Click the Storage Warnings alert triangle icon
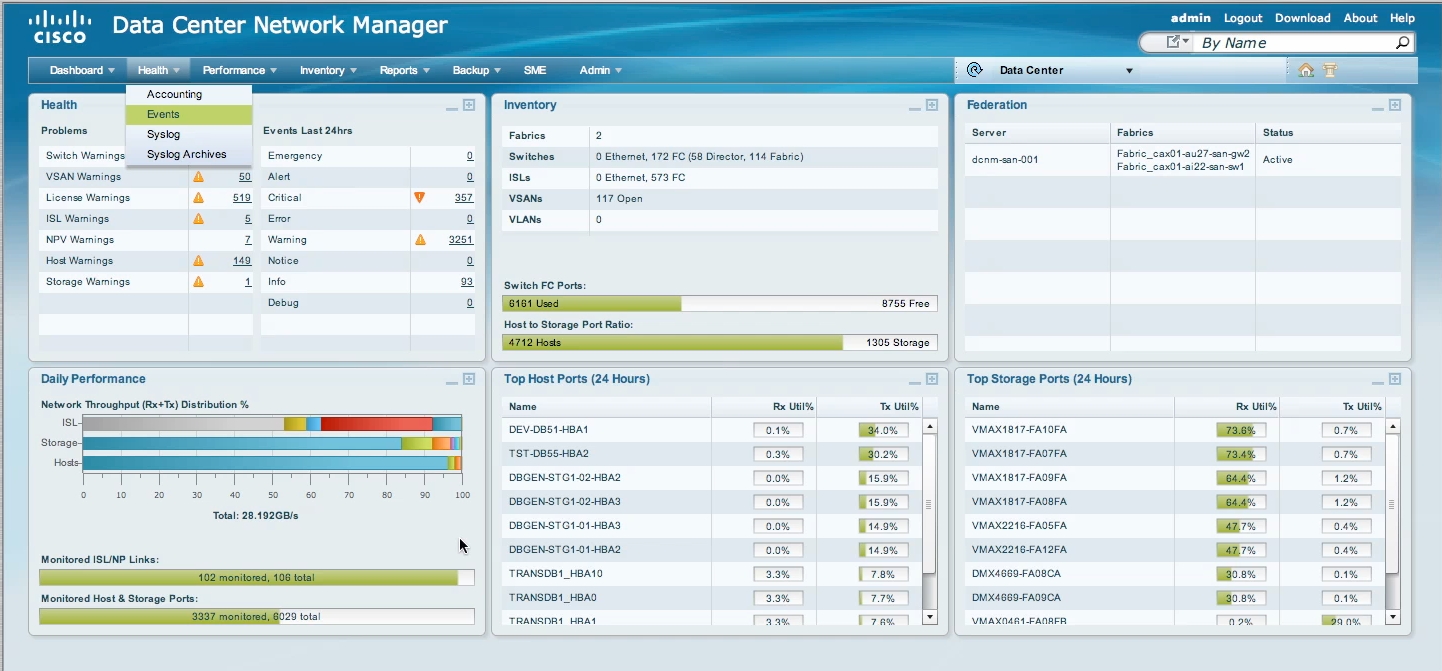Screen dimensions: 1442x671 [198, 281]
